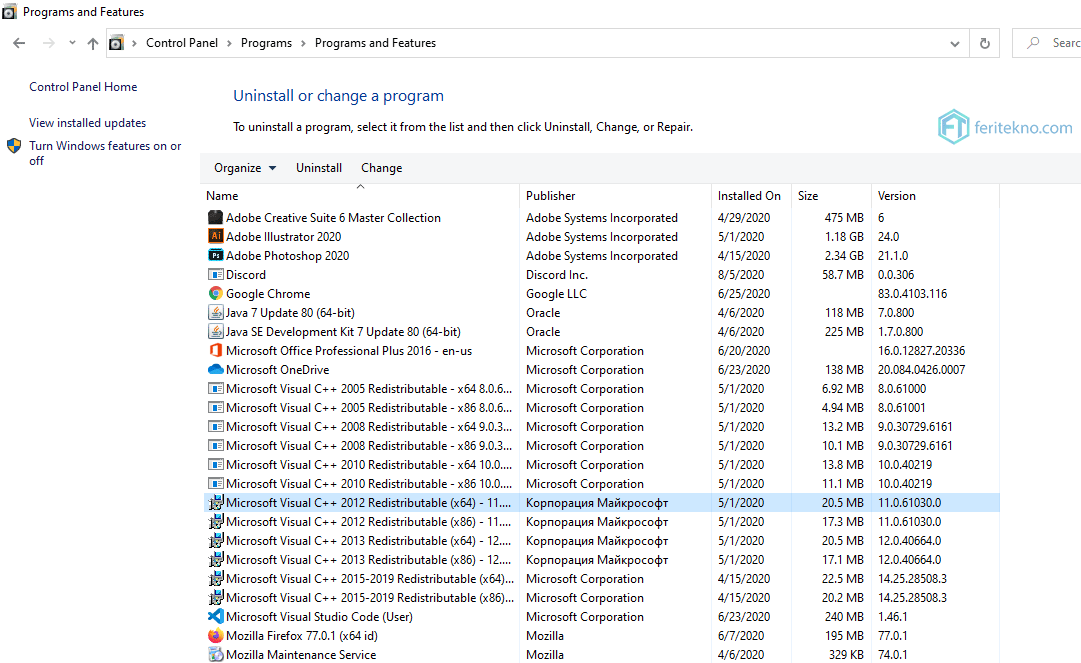Click the Change toolbar button
The height and width of the screenshot is (663, 1081).
[x=381, y=167]
